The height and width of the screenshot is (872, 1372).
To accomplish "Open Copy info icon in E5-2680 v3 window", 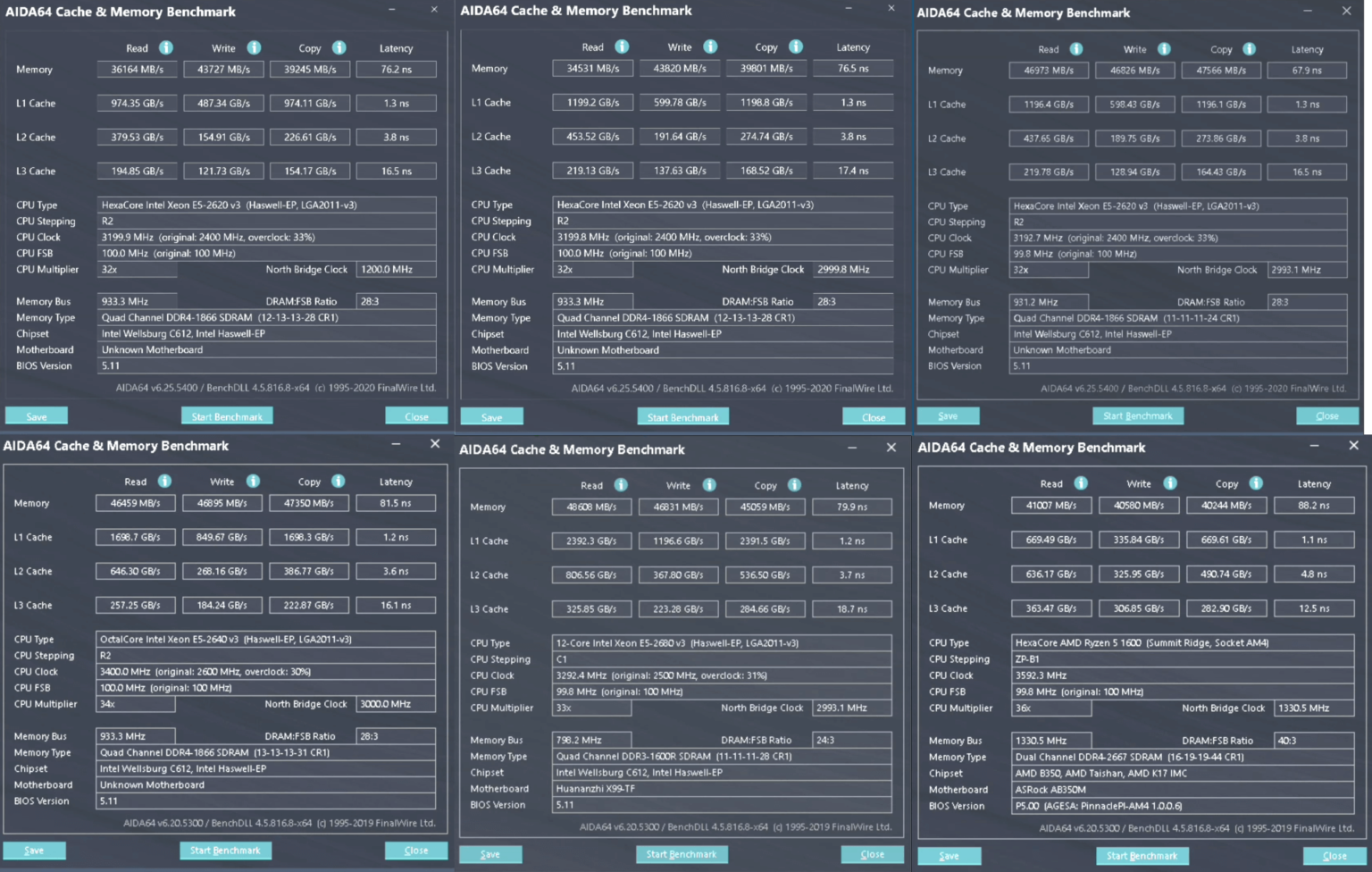I will pyautogui.click(x=795, y=485).
